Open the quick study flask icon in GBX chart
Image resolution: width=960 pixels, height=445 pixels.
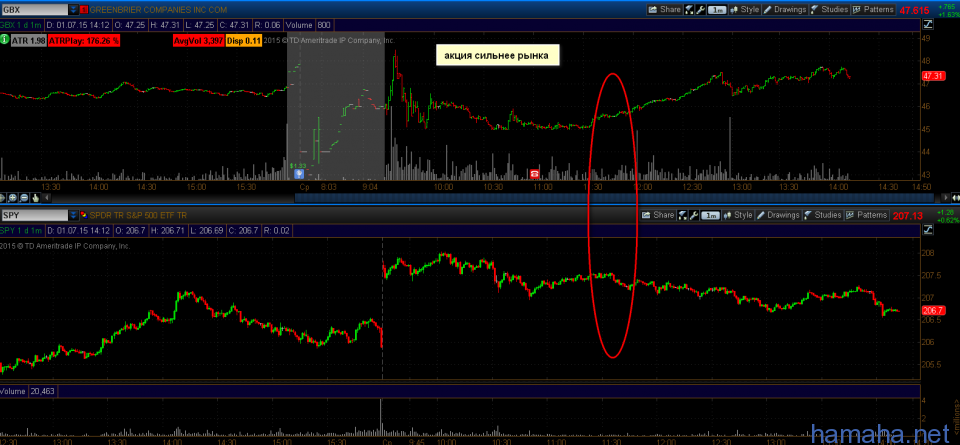coord(689,10)
